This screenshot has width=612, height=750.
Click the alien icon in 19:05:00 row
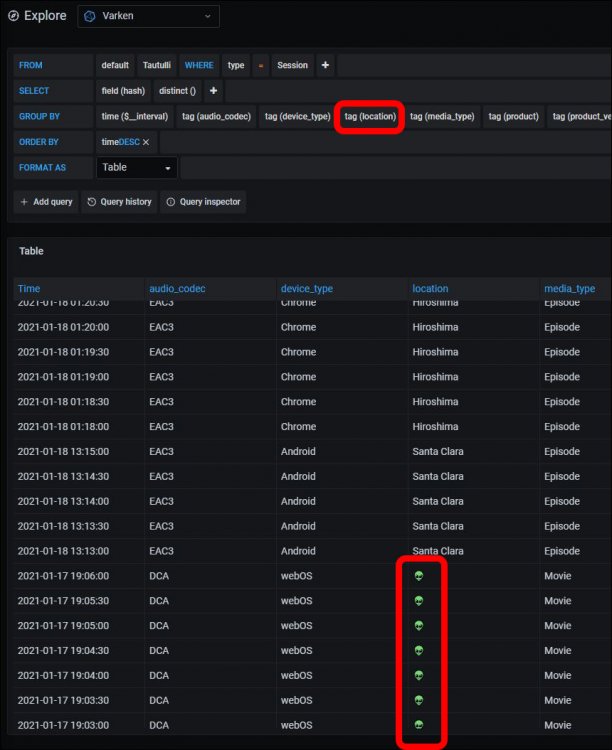[x=419, y=626]
